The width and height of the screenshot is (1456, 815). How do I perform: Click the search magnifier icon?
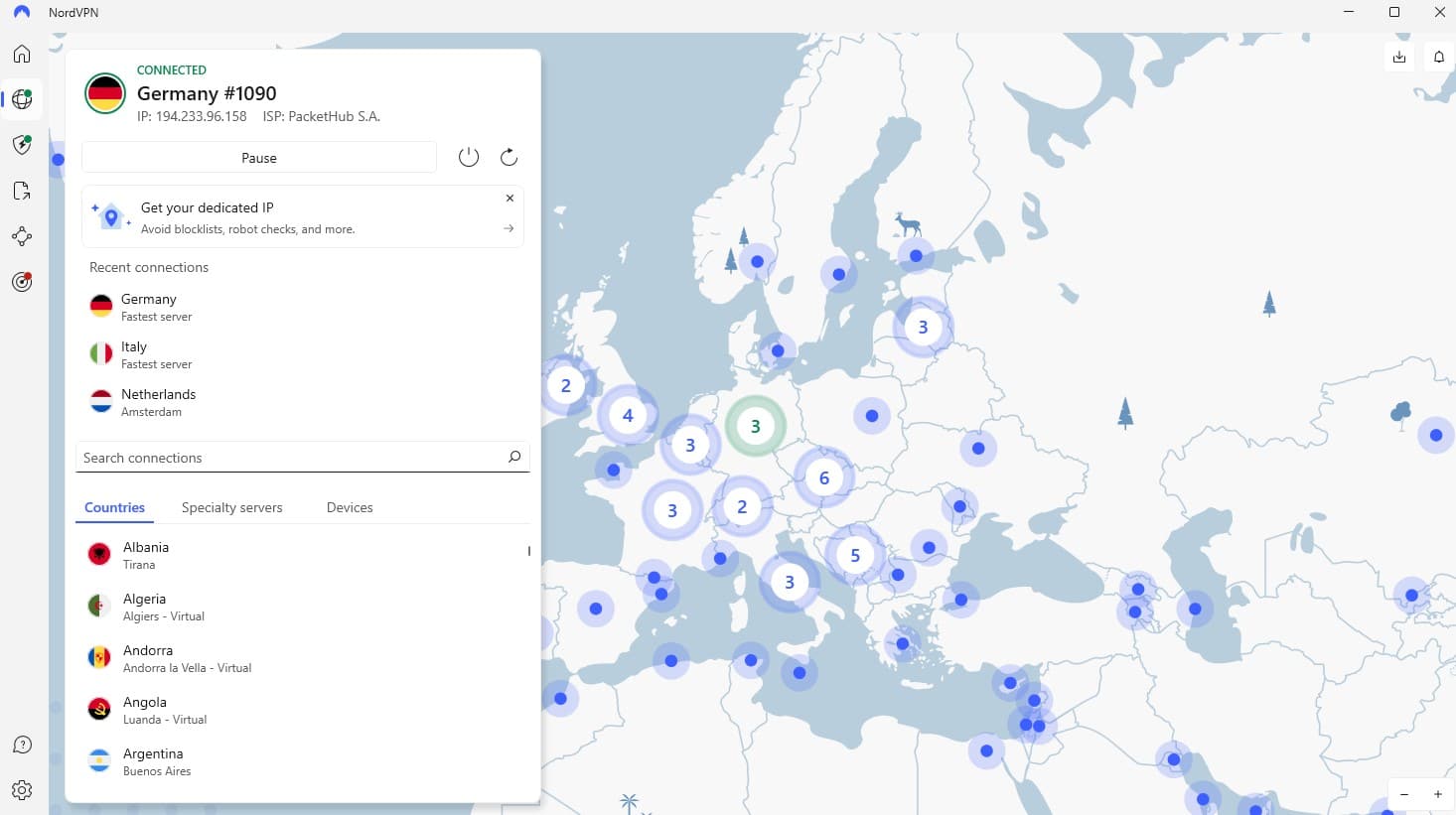point(514,457)
